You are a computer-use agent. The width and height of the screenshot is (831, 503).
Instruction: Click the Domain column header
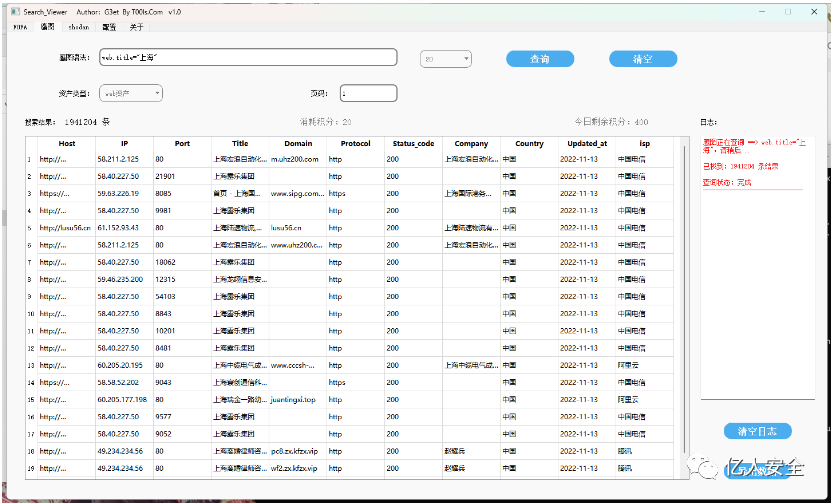pyautogui.click(x=298, y=144)
